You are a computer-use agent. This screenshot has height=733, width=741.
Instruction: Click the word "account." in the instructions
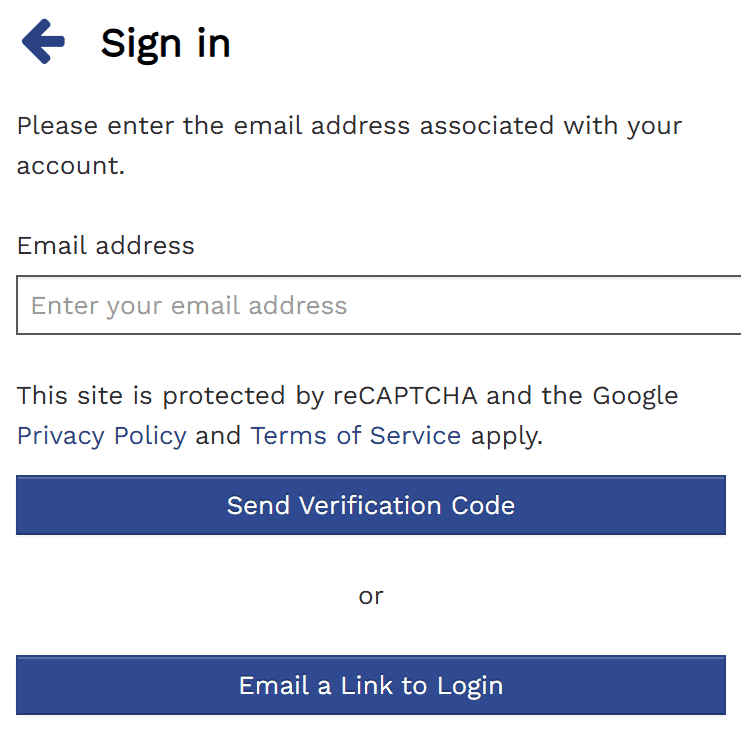(x=70, y=166)
